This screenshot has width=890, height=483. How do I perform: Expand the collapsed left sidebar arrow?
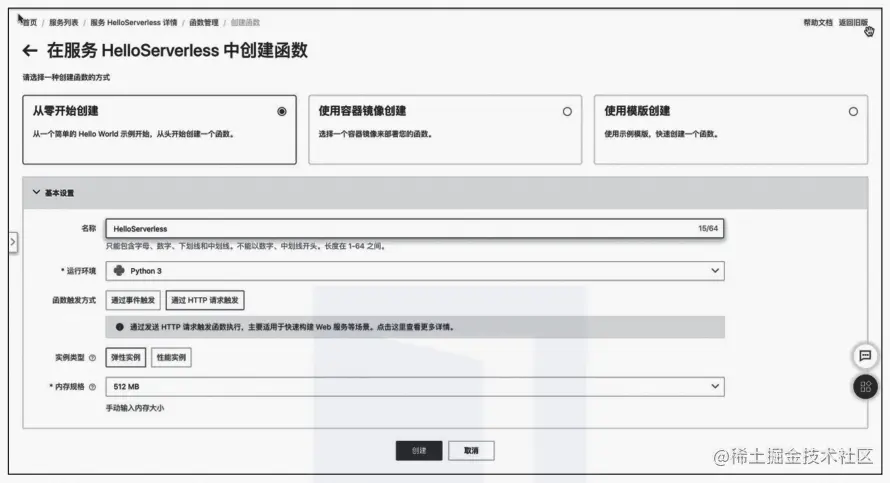[x=13, y=242]
